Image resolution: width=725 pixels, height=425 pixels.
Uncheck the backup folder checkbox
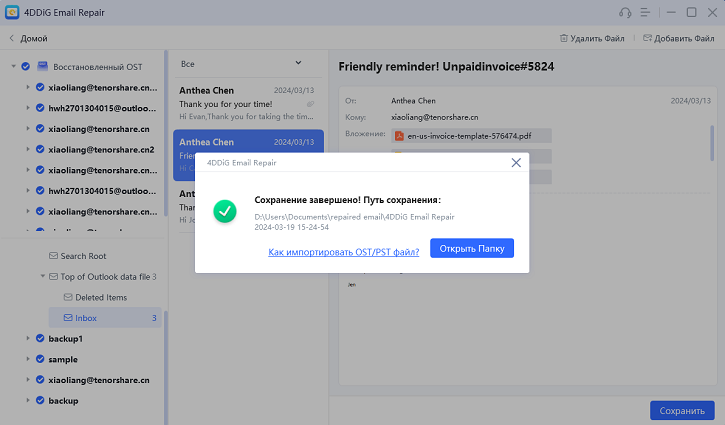tap(40, 400)
